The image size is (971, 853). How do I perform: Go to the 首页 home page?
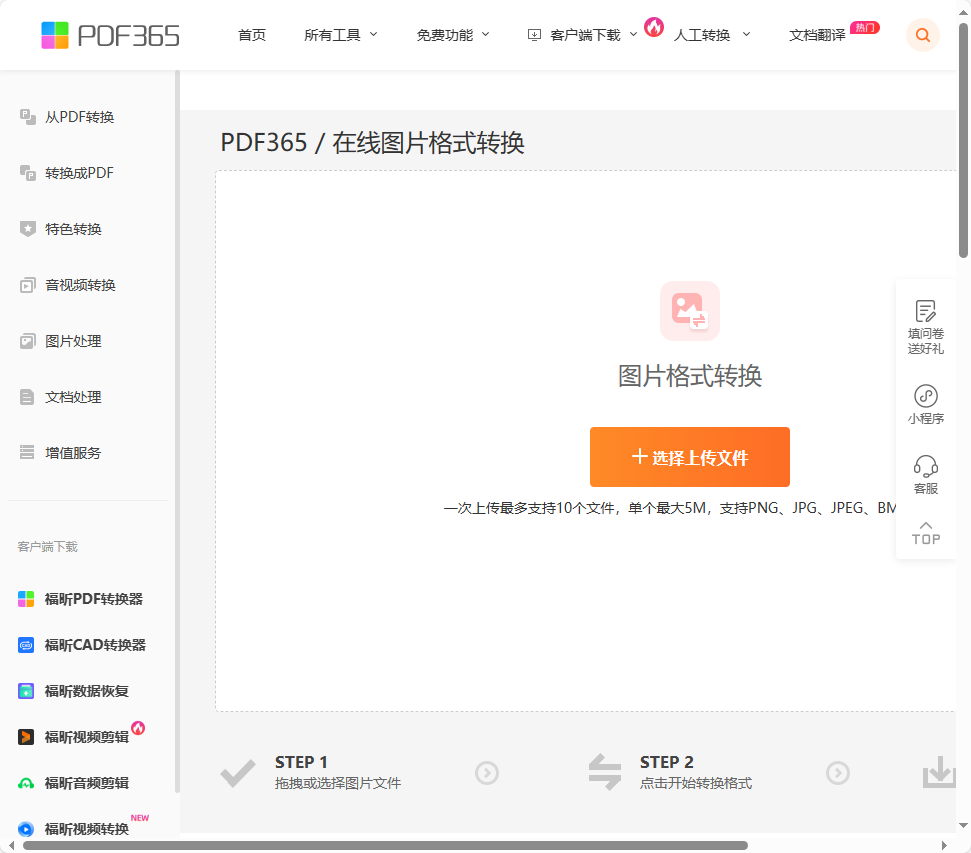click(x=252, y=35)
